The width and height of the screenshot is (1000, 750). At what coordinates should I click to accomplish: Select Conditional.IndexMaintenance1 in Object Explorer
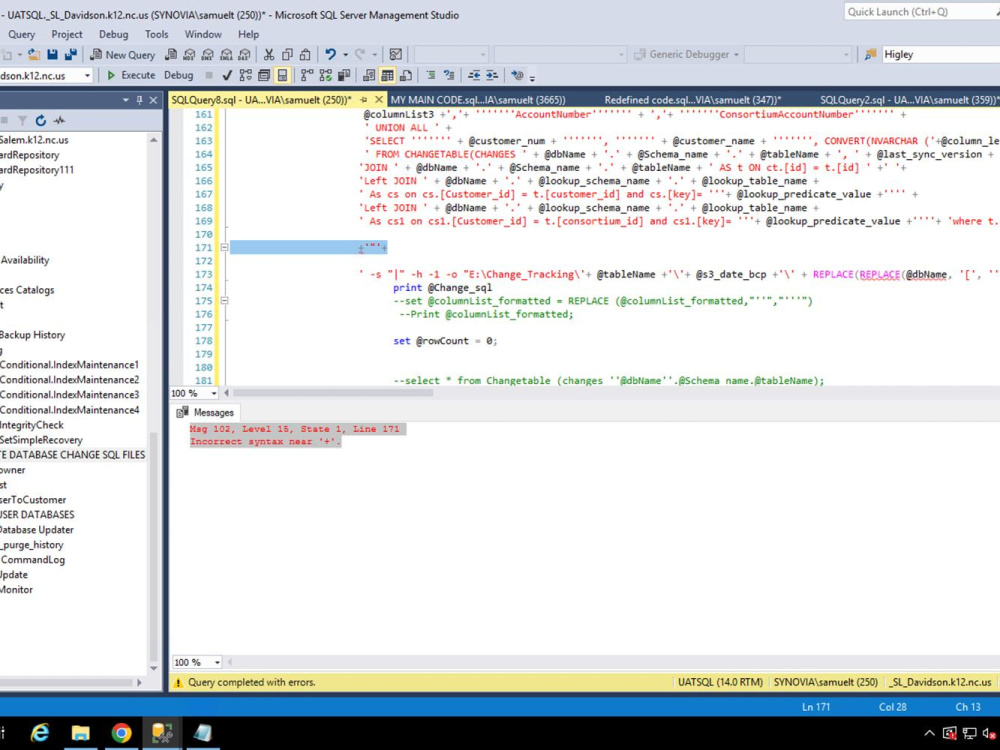click(x=69, y=365)
